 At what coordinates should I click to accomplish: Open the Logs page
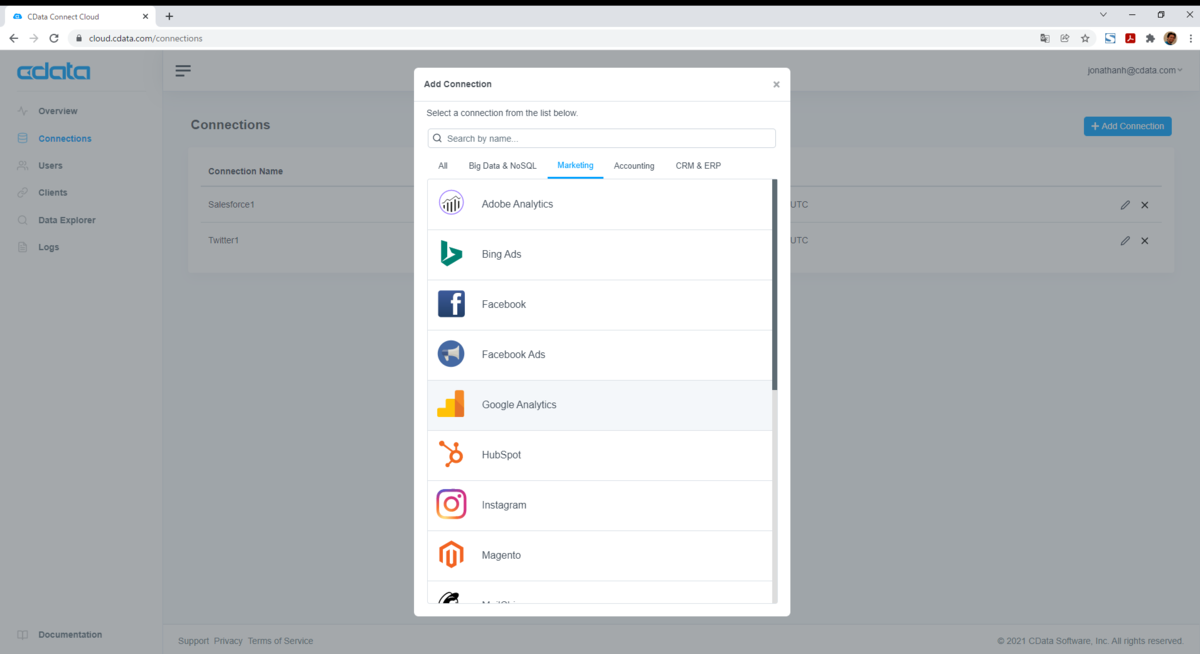click(x=49, y=247)
